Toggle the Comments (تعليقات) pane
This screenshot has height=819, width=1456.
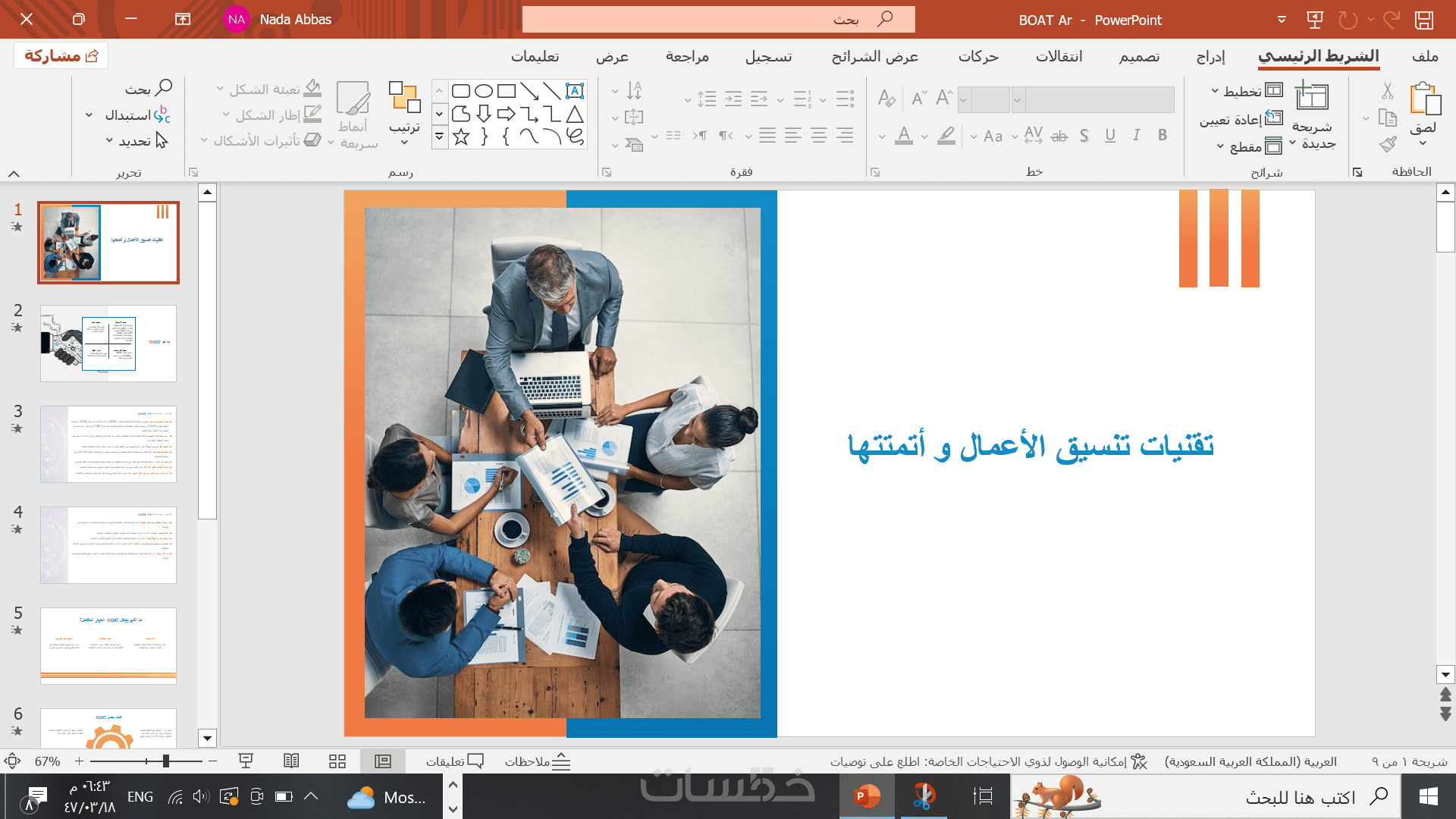[454, 761]
